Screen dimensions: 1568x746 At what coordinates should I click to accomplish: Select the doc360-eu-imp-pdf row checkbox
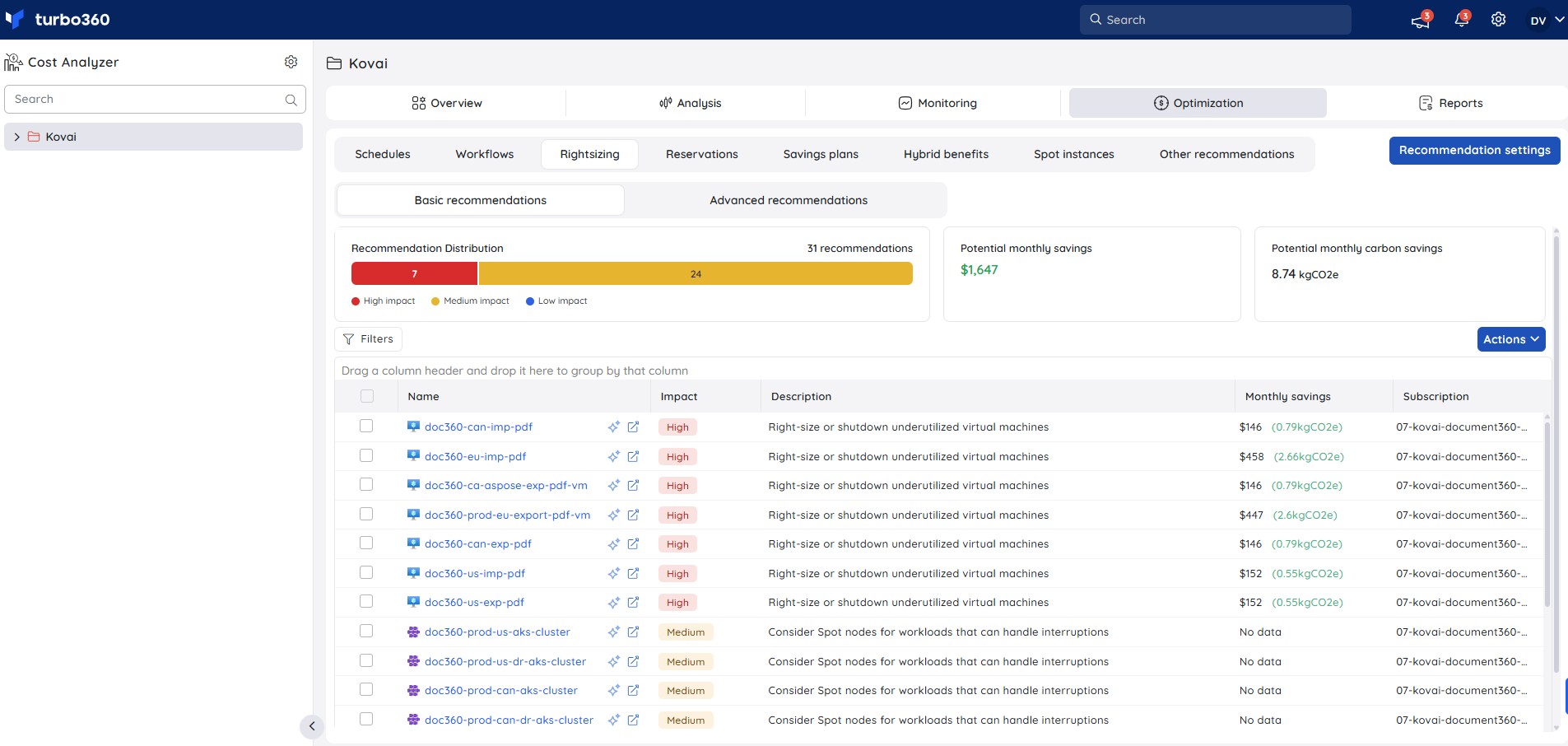click(366, 455)
